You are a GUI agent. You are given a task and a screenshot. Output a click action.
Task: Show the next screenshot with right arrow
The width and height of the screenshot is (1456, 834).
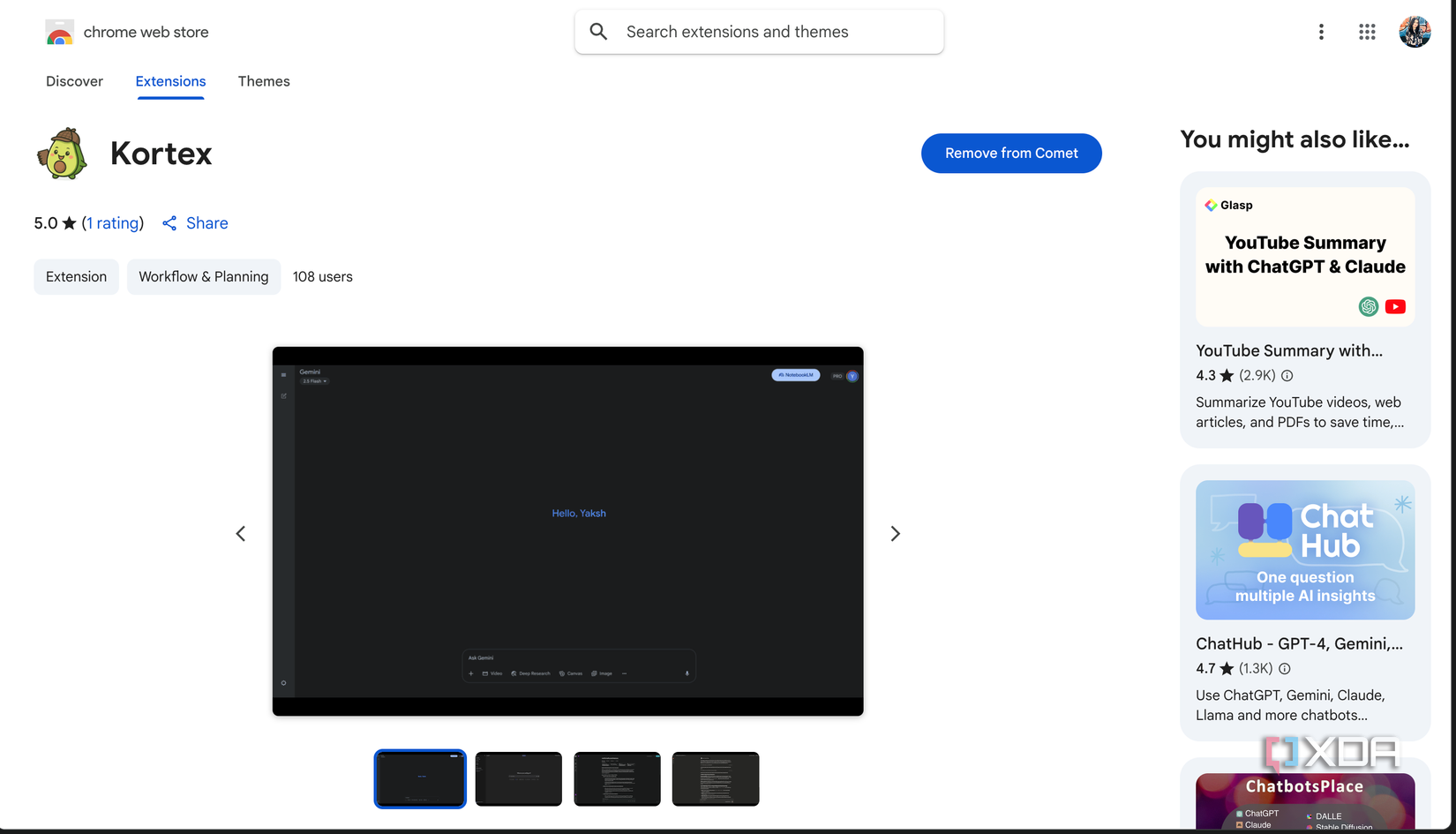click(896, 533)
